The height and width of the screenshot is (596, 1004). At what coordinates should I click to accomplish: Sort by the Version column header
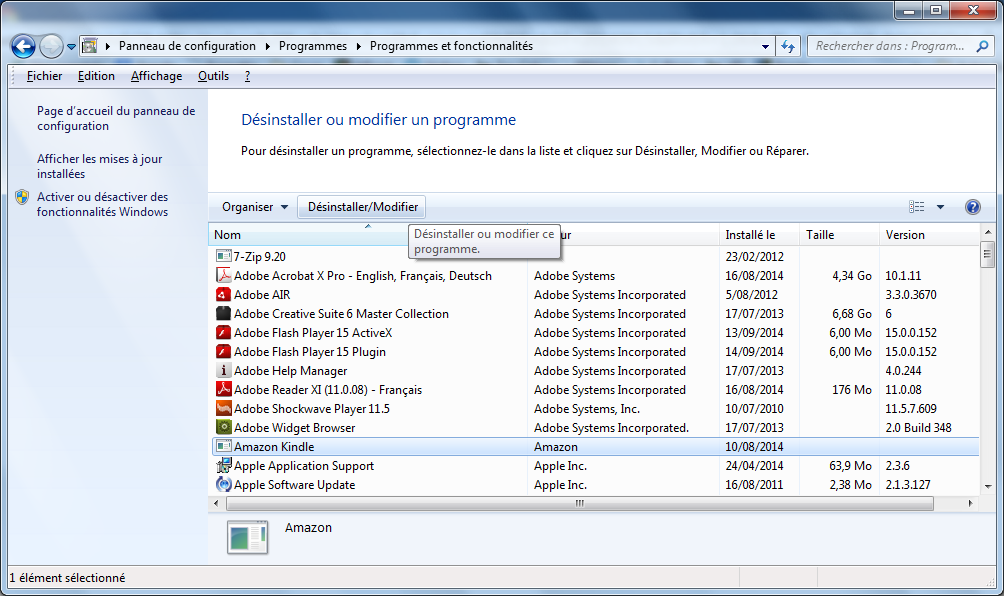929,235
